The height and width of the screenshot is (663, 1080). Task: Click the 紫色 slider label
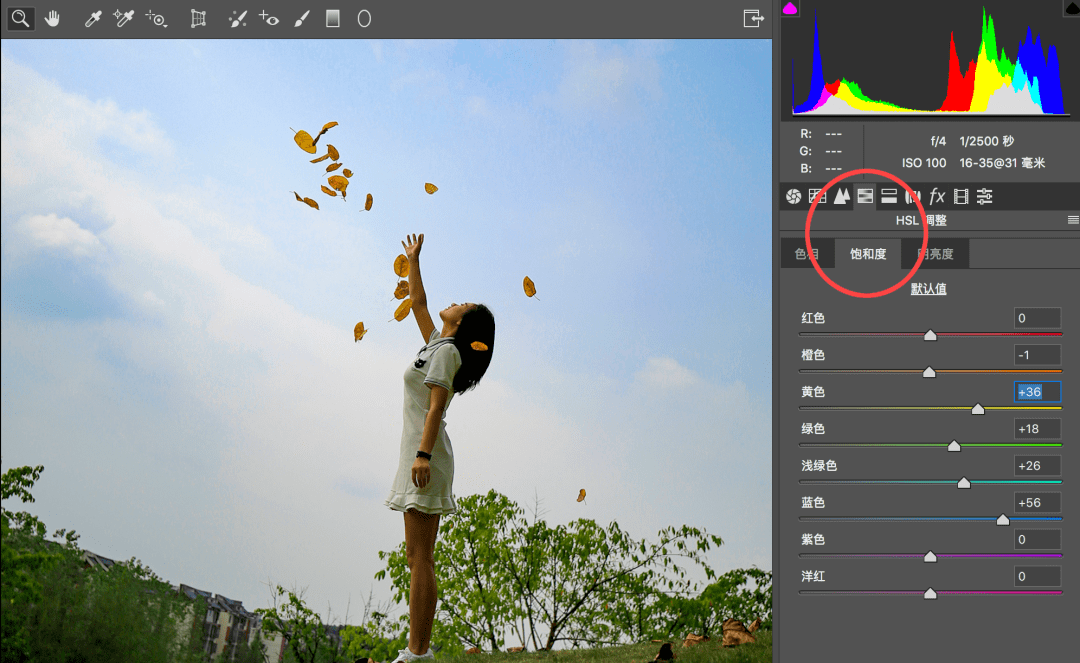tap(813, 540)
